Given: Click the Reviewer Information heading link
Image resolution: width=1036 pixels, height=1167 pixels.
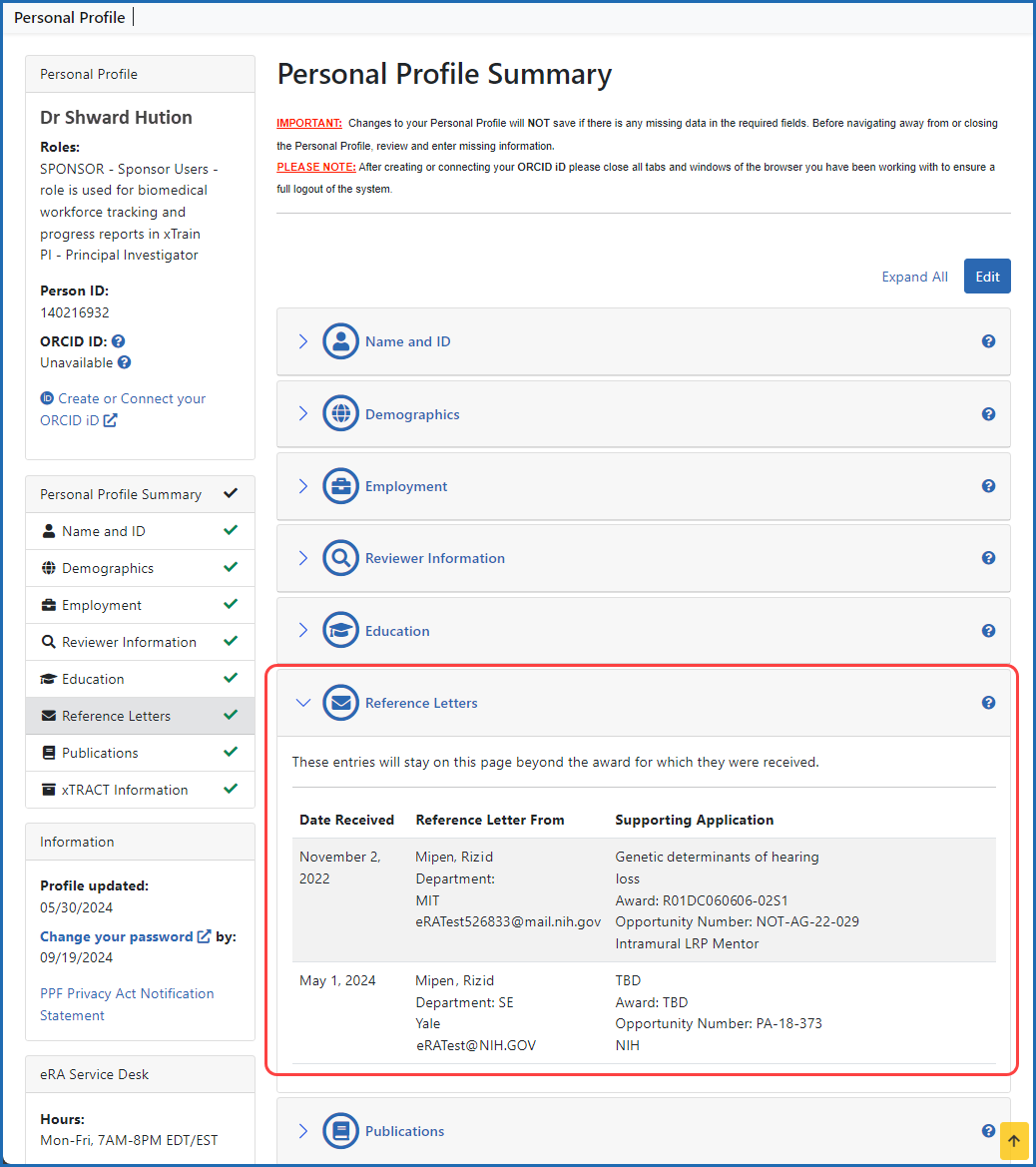Looking at the screenshot, I should point(434,558).
